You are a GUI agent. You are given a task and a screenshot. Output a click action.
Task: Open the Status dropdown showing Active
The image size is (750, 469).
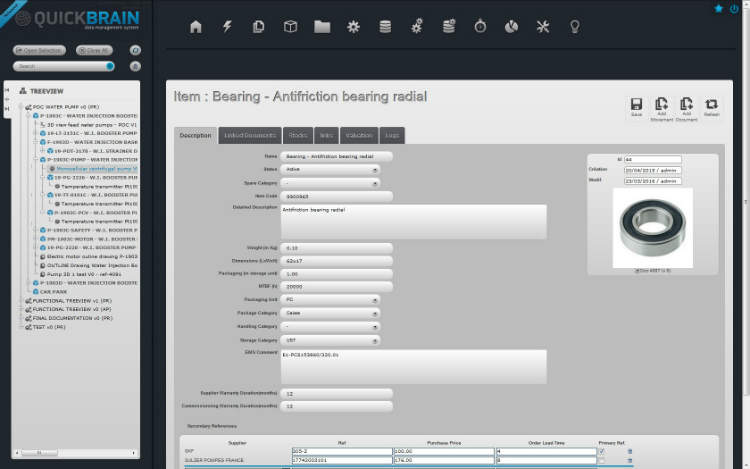pos(330,170)
